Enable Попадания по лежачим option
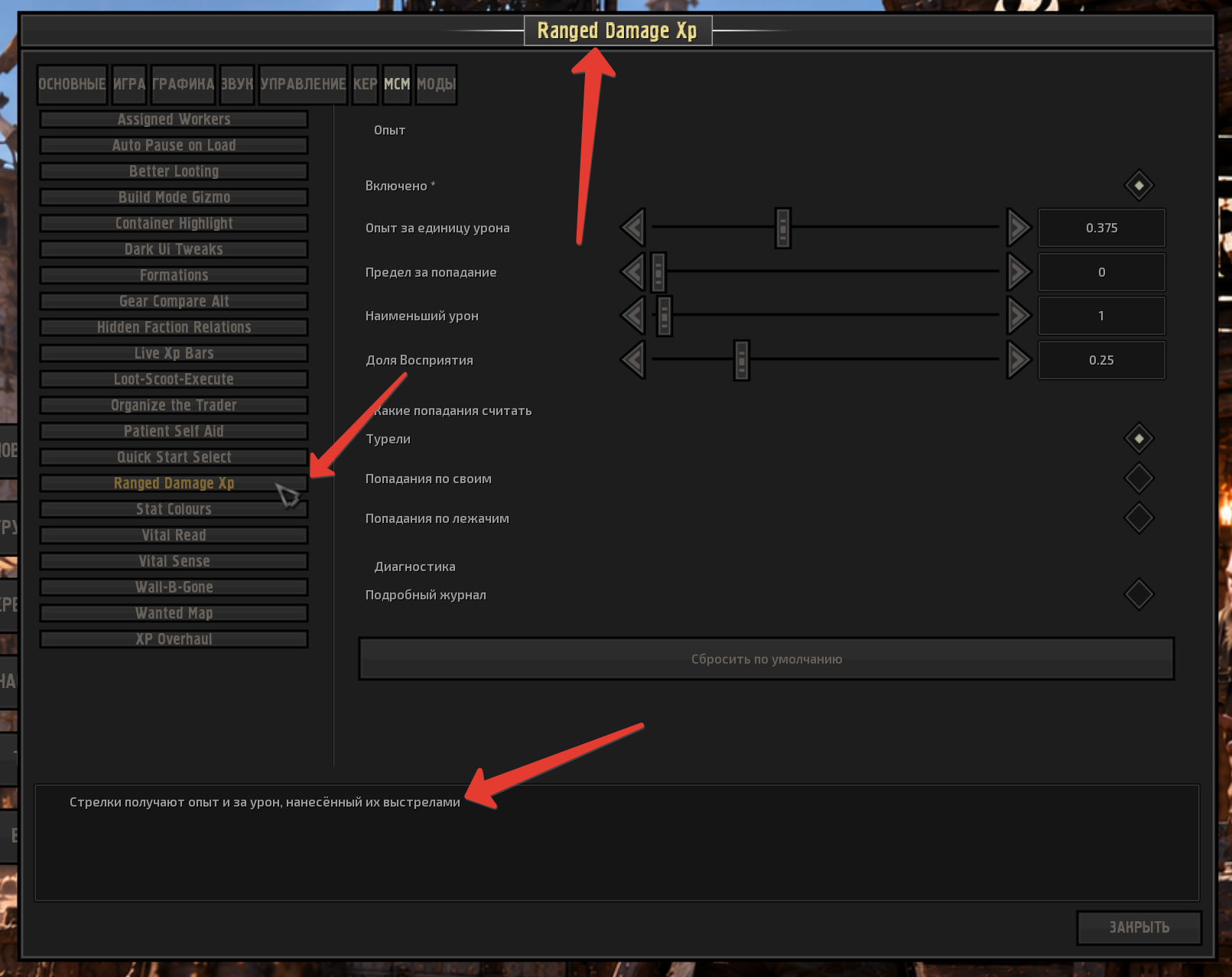The width and height of the screenshot is (1232, 977). coord(1139,518)
